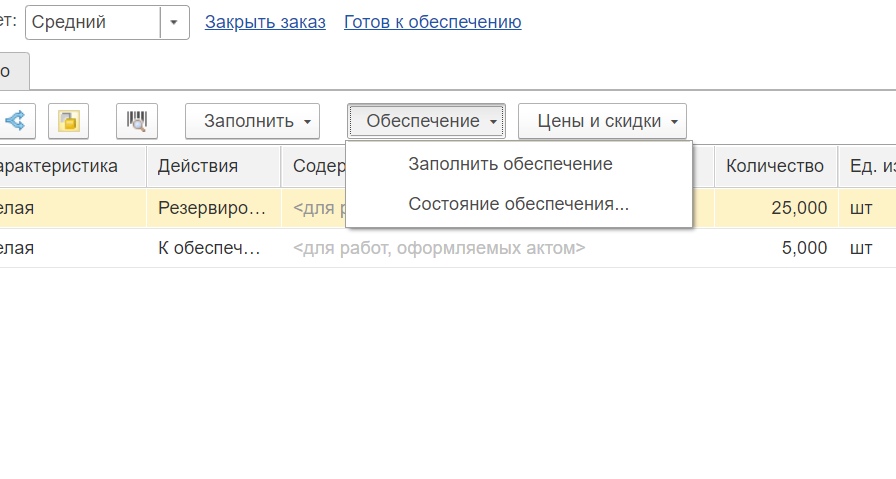Select Состояние обеспечения... menu entry
Image resolution: width=896 pixels, height=479 pixels.
518,204
